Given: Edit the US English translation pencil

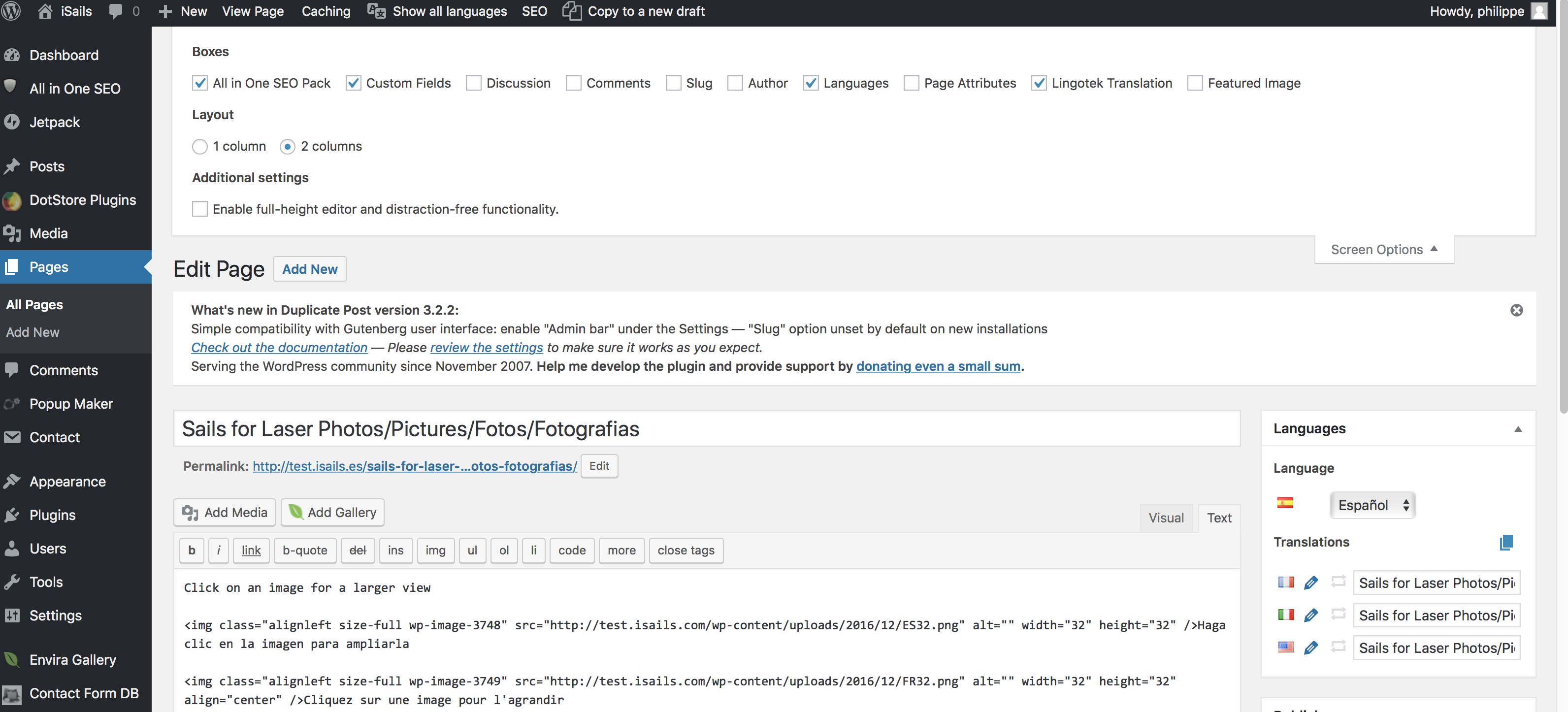Looking at the screenshot, I should 1310,647.
